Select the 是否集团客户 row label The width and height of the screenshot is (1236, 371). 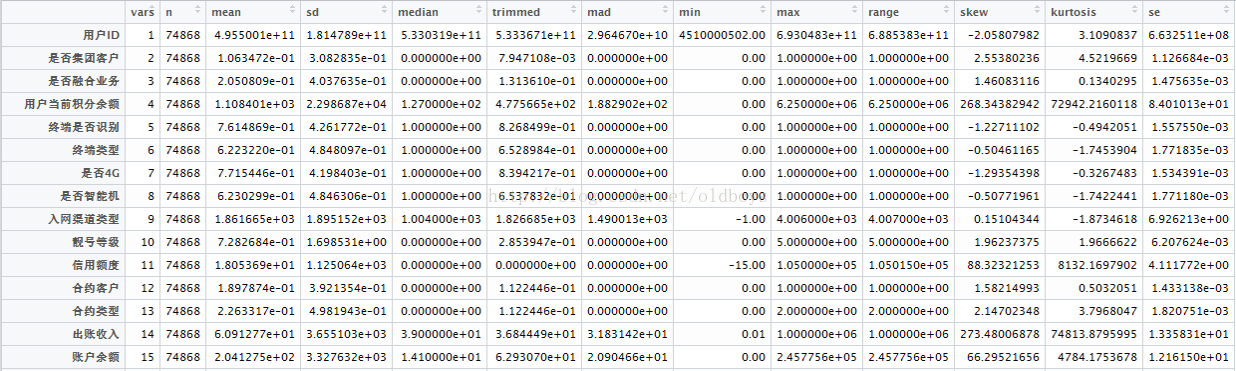point(84,58)
